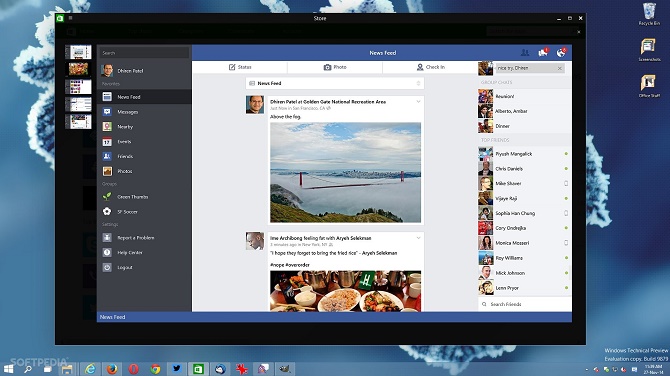Select News Feed in the sidebar
This screenshot has width=670, height=376.
[x=144, y=97]
